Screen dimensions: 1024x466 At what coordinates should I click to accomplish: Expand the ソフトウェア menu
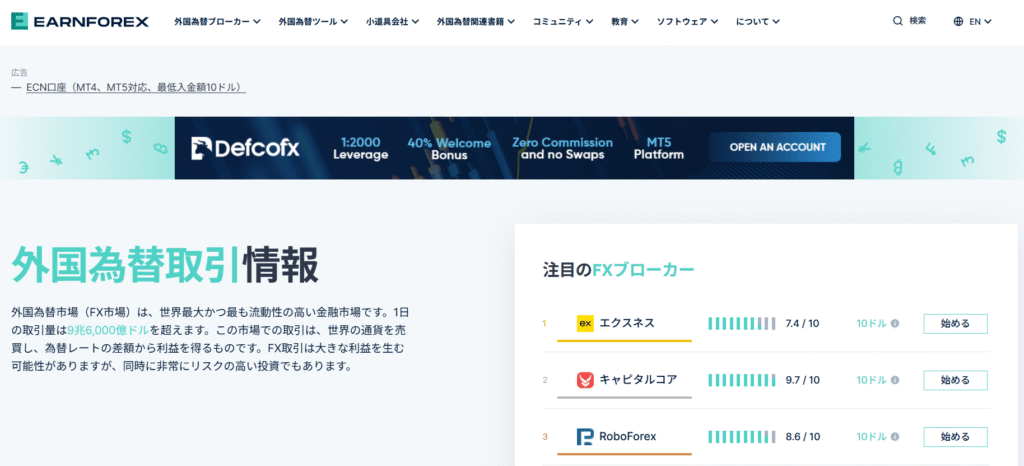[x=688, y=22]
